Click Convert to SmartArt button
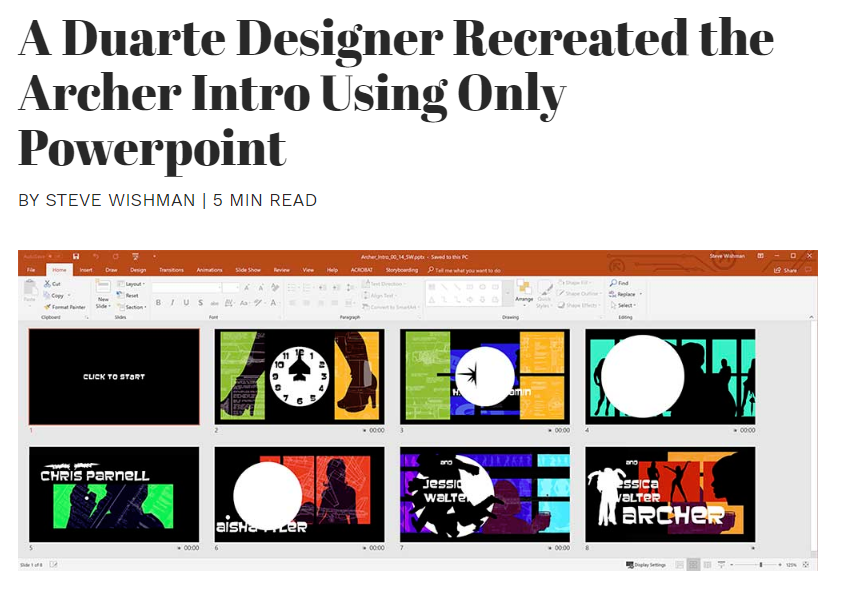The width and height of the screenshot is (841, 590). pos(389,307)
